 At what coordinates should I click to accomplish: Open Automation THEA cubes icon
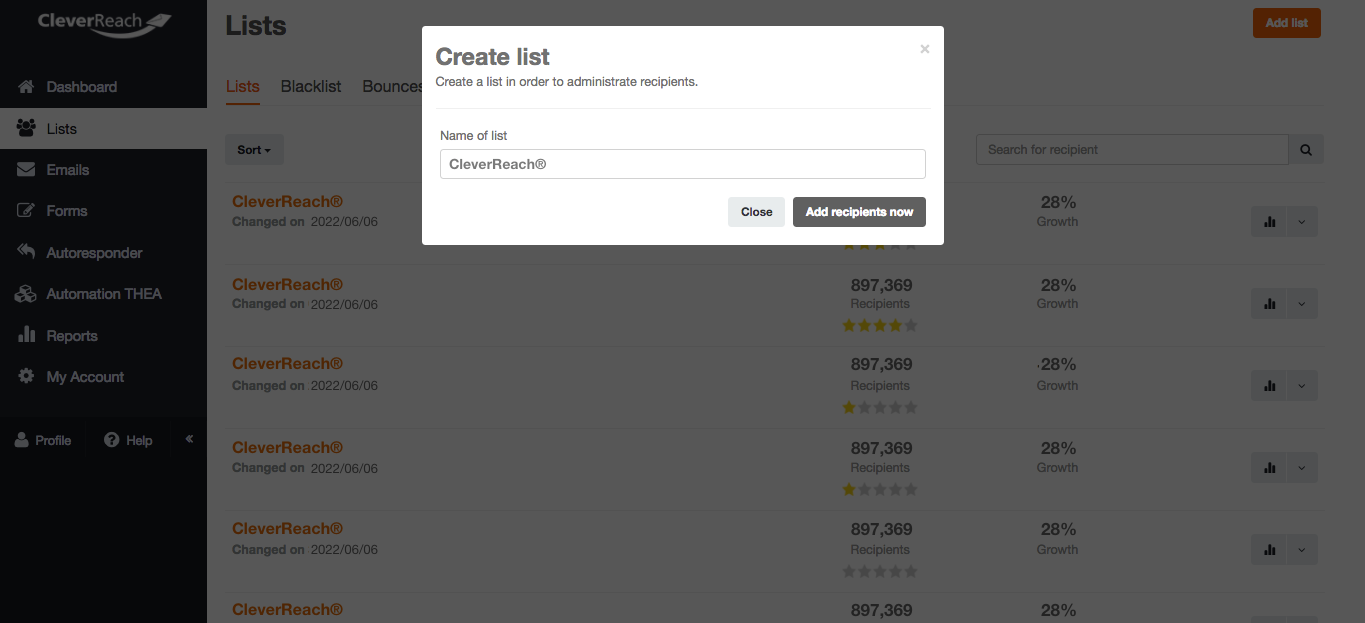click(27, 294)
